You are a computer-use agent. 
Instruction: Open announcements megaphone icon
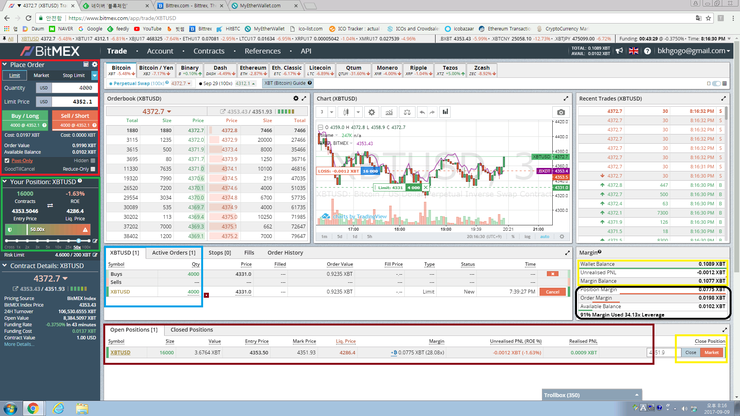point(619,51)
